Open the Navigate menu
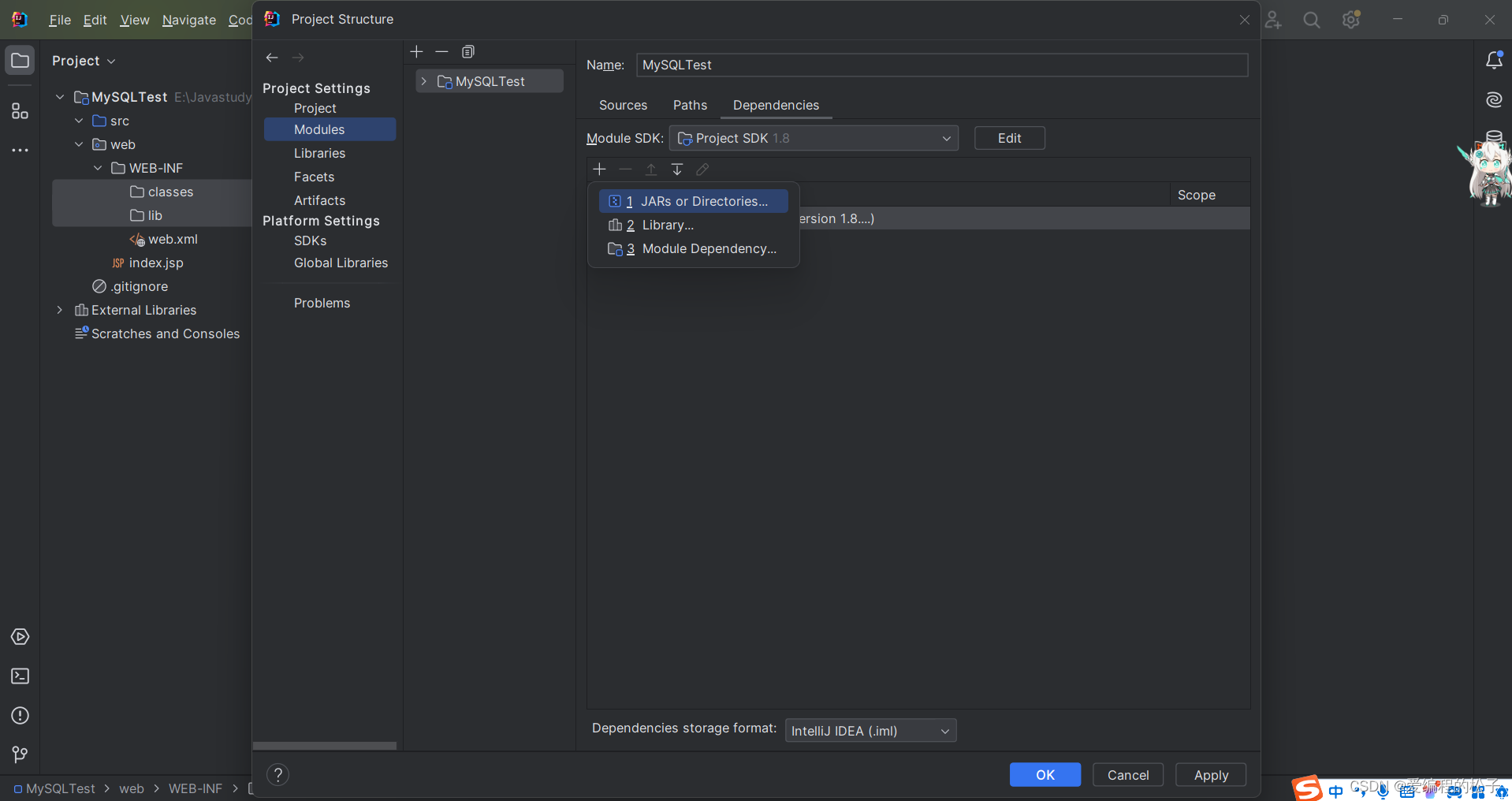This screenshot has width=1512, height=801. 189,20
